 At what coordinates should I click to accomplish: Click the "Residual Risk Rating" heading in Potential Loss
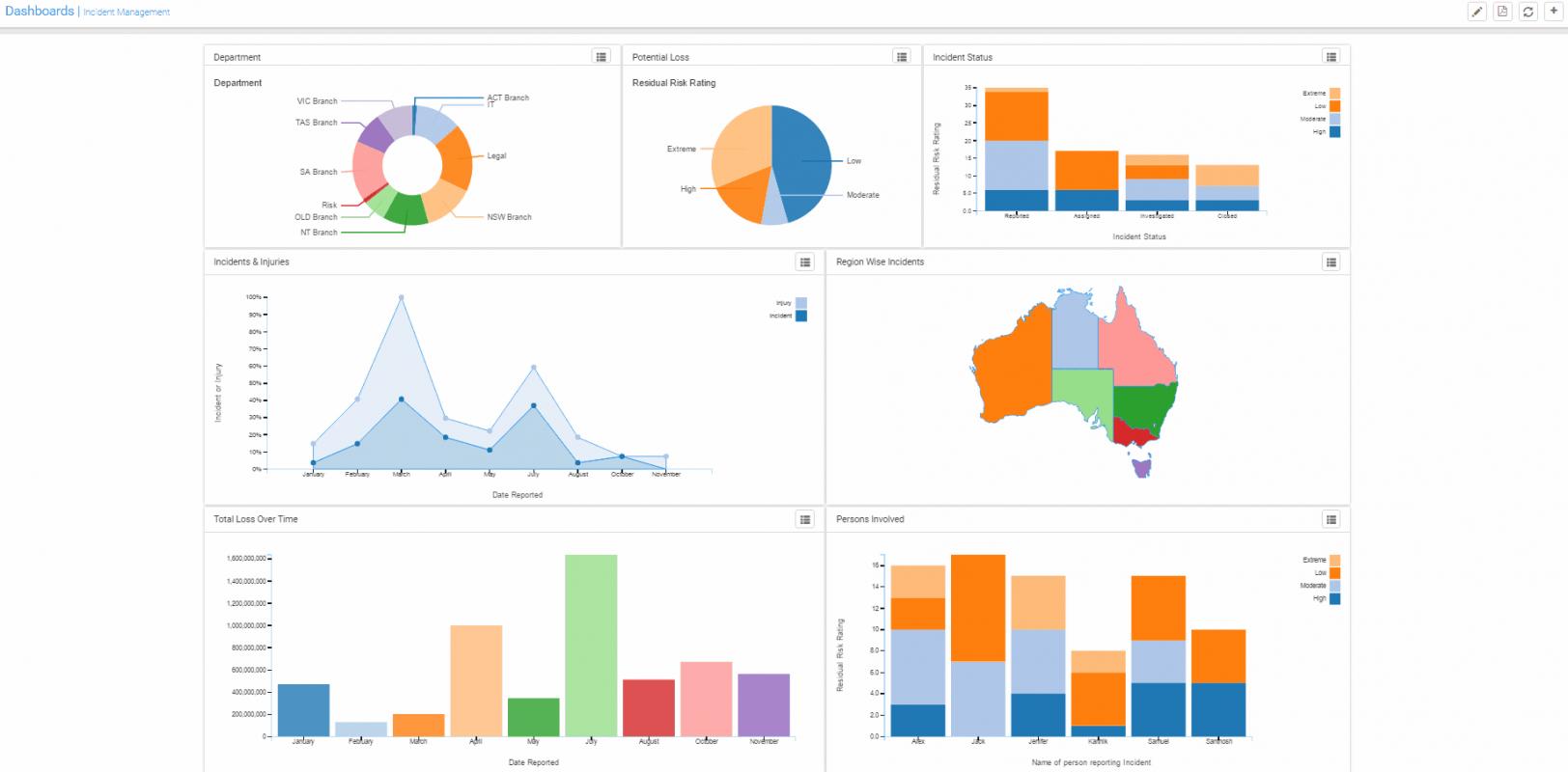674,83
